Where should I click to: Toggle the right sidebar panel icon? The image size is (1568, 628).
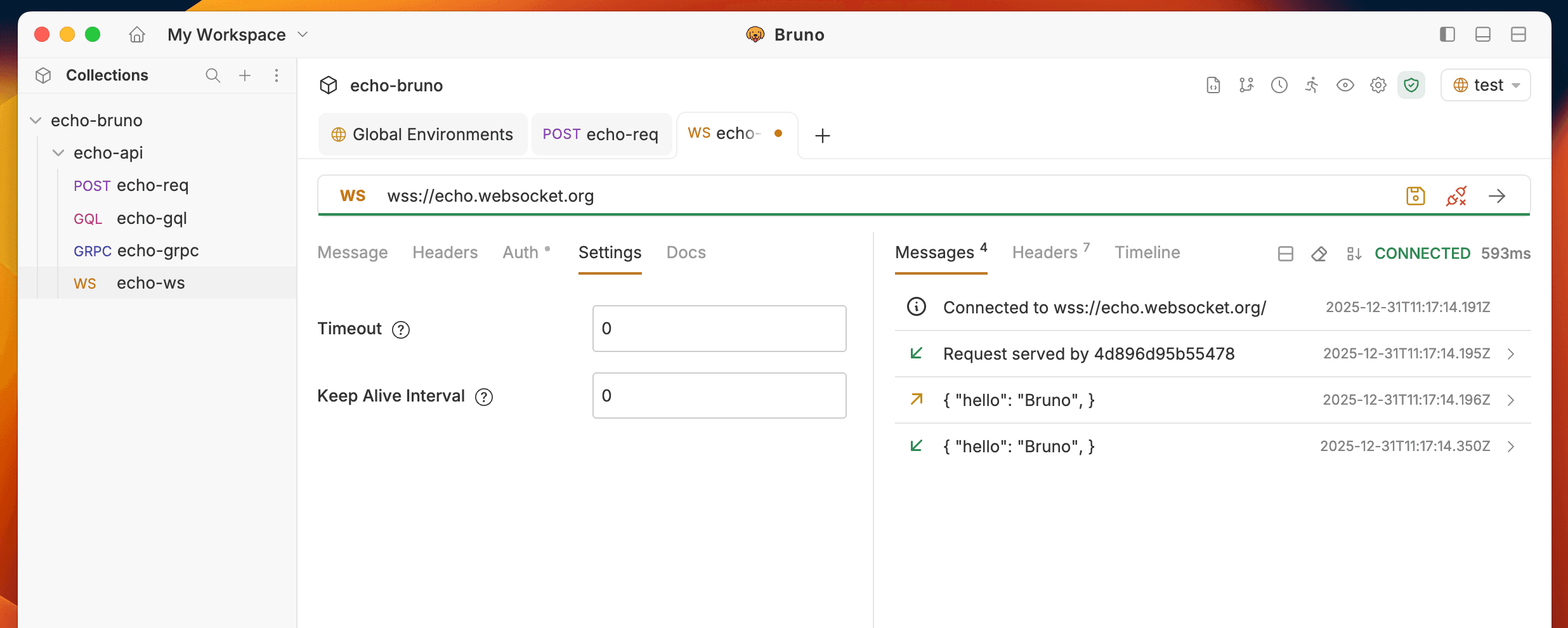1447,34
